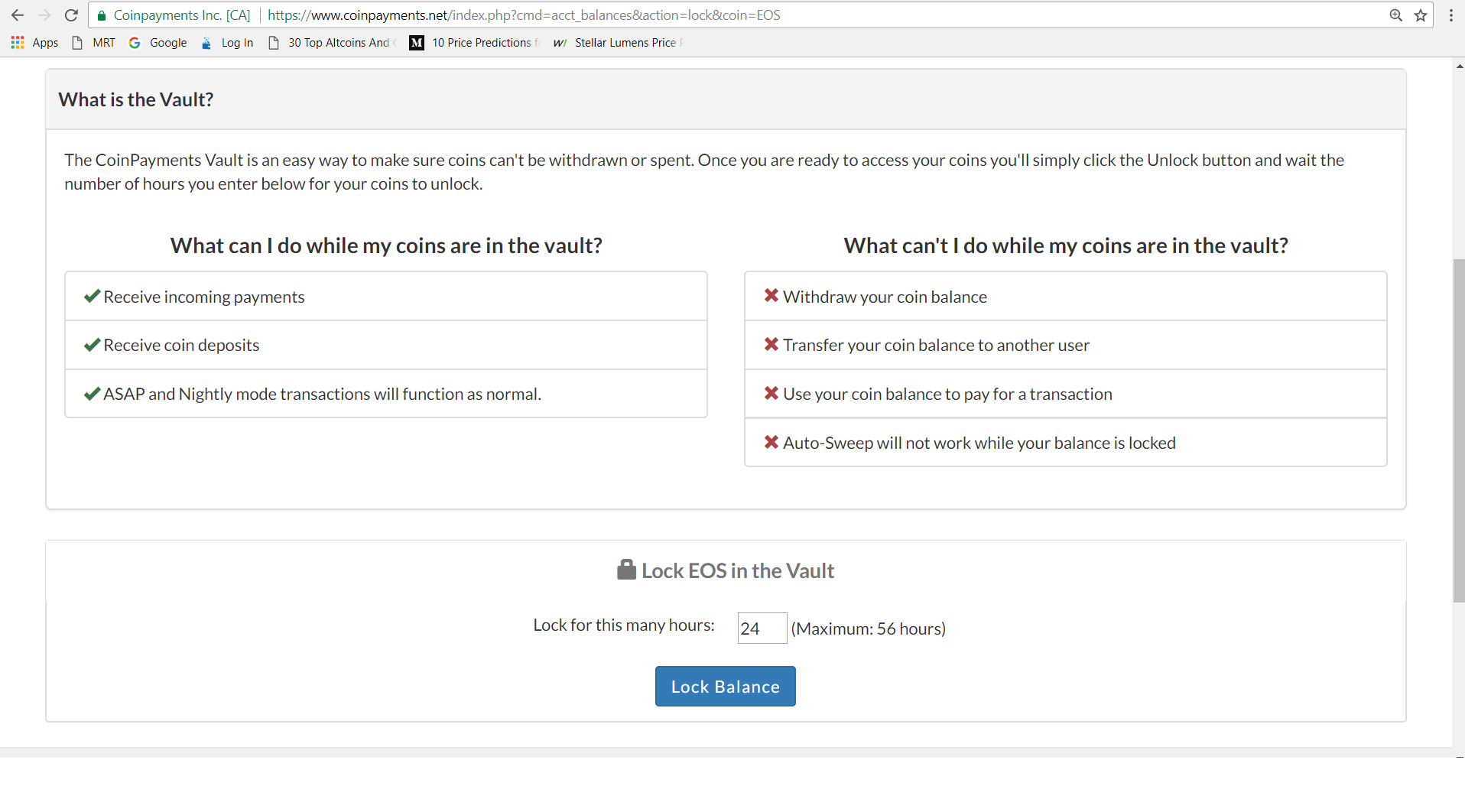
Task: Click the red X beside Use your coin balance
Action: coord(771,393)
